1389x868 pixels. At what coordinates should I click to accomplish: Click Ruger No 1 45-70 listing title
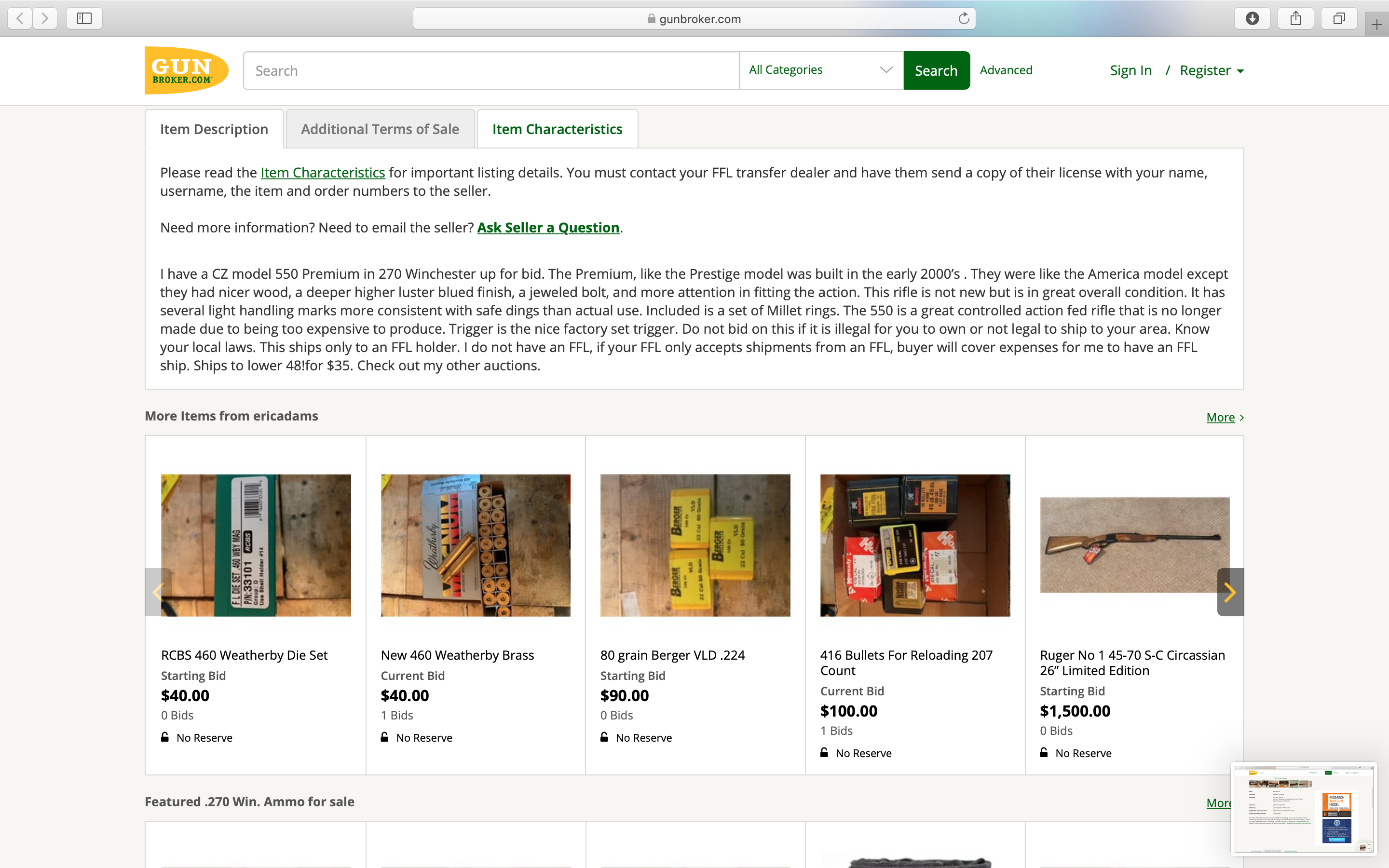click(x=1132, y=663)
